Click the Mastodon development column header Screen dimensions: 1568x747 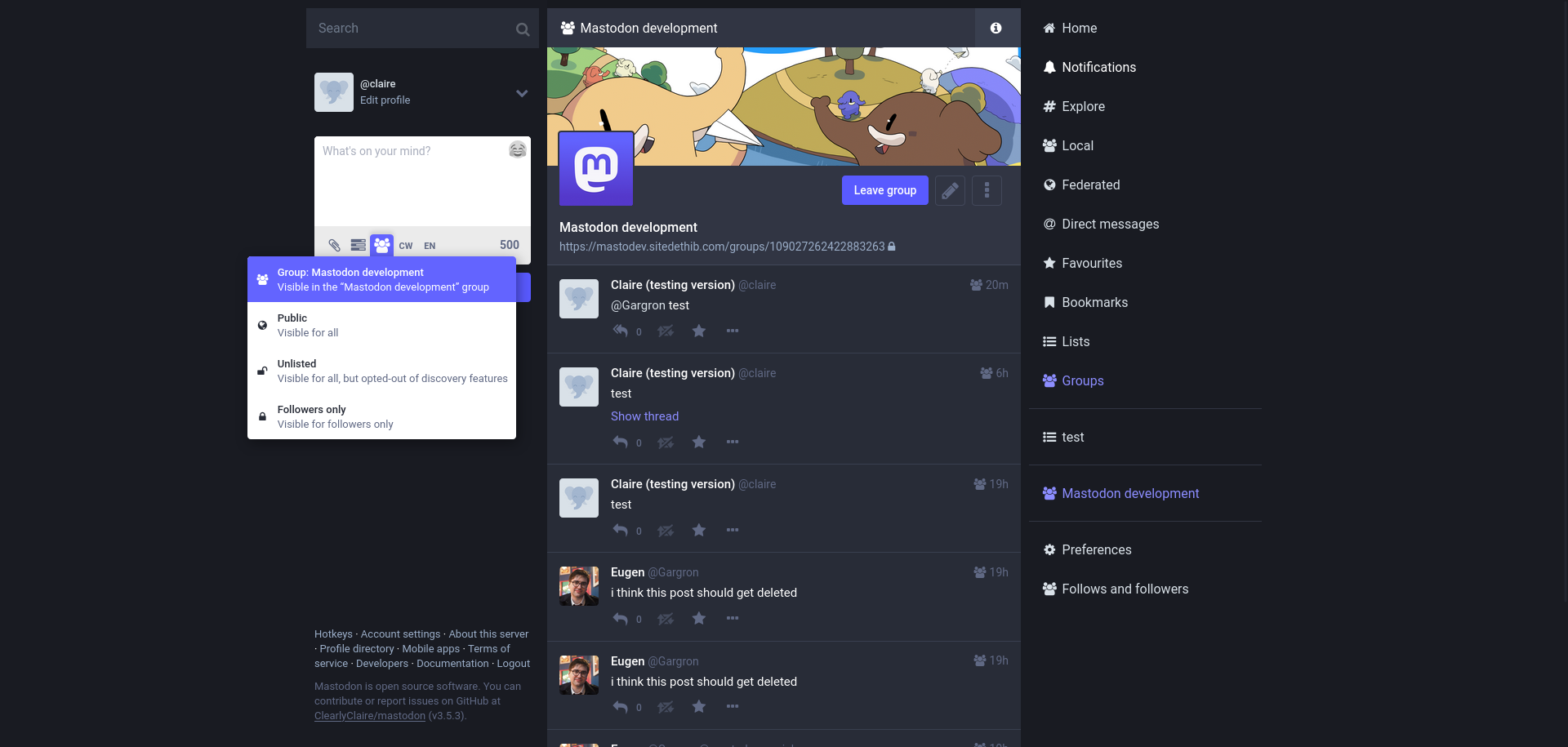tap(761, 28)
